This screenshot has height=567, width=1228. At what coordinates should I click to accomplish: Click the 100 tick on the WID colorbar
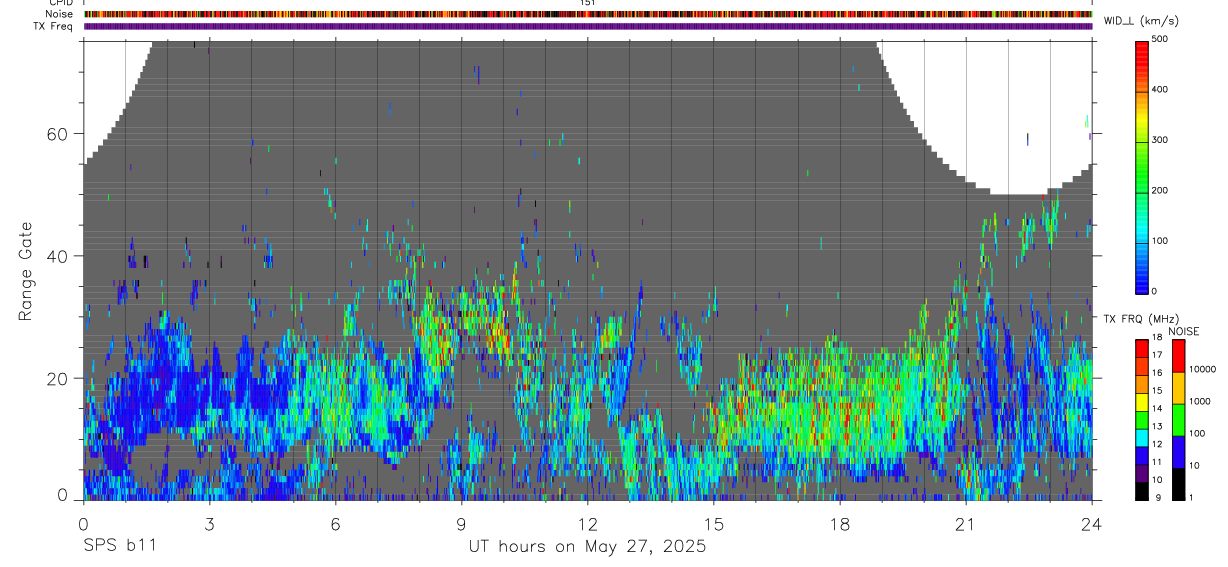point(1162,241)
